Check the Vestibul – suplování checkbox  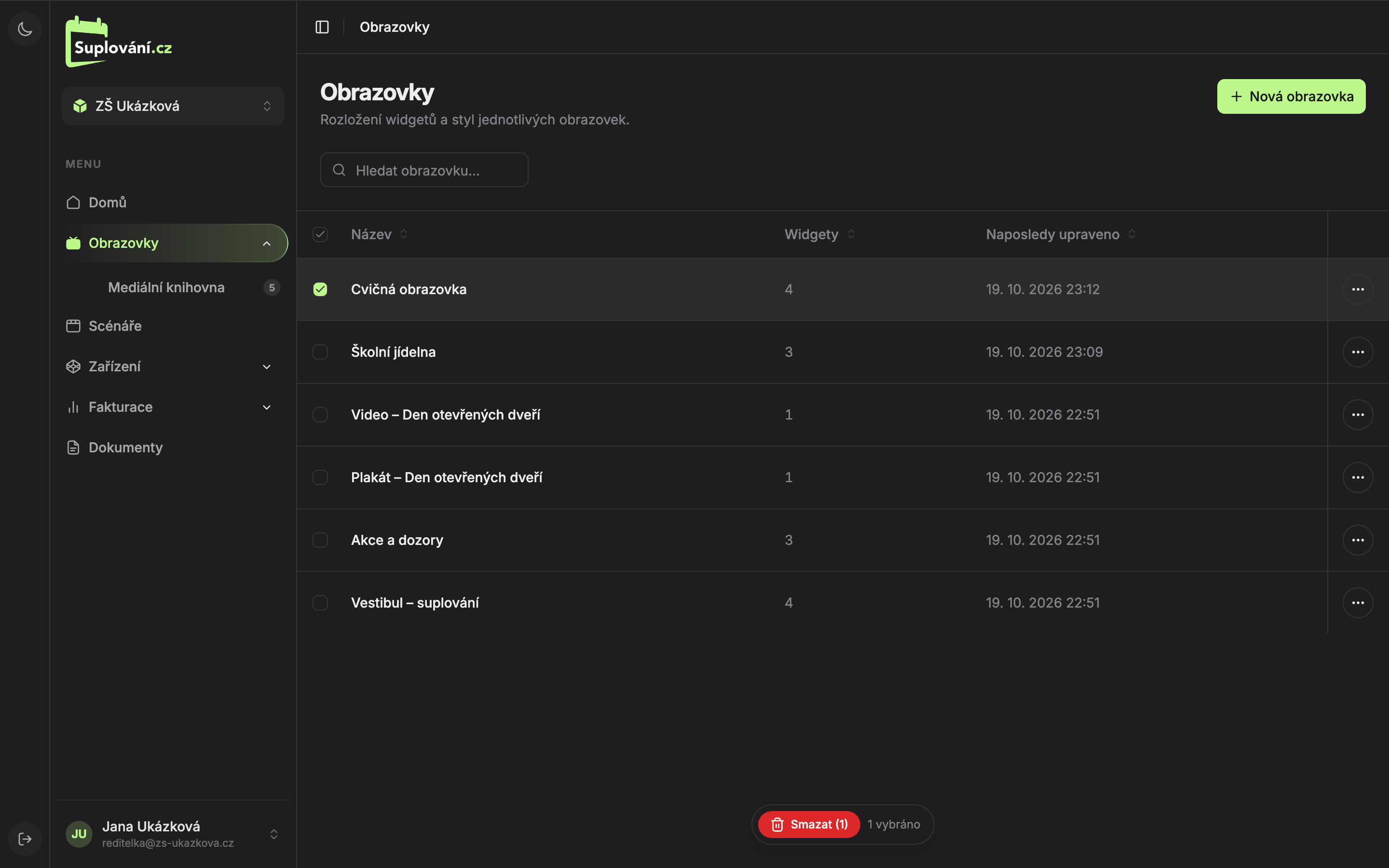click(320, 603)
